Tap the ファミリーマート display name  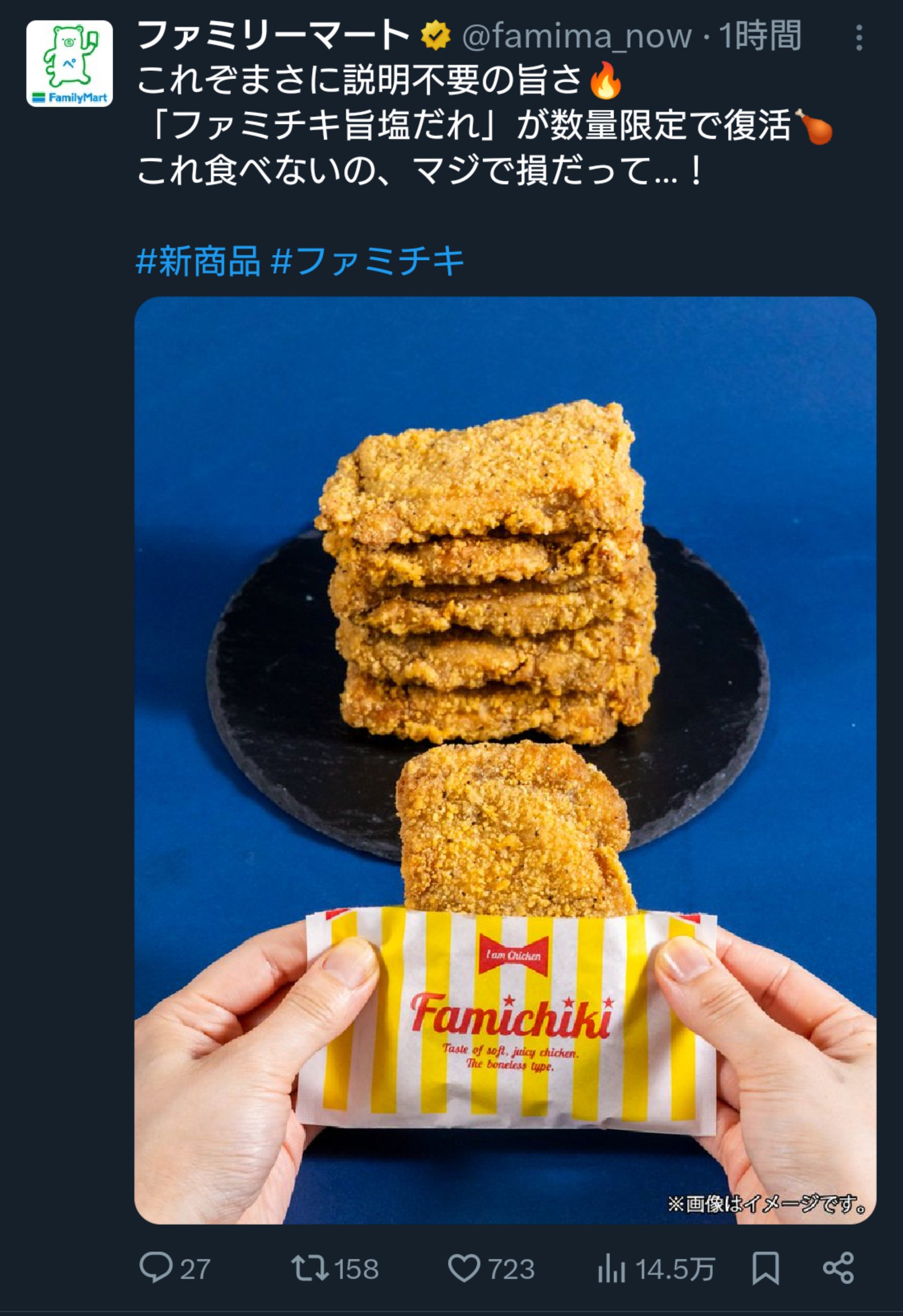click(273, 35)
